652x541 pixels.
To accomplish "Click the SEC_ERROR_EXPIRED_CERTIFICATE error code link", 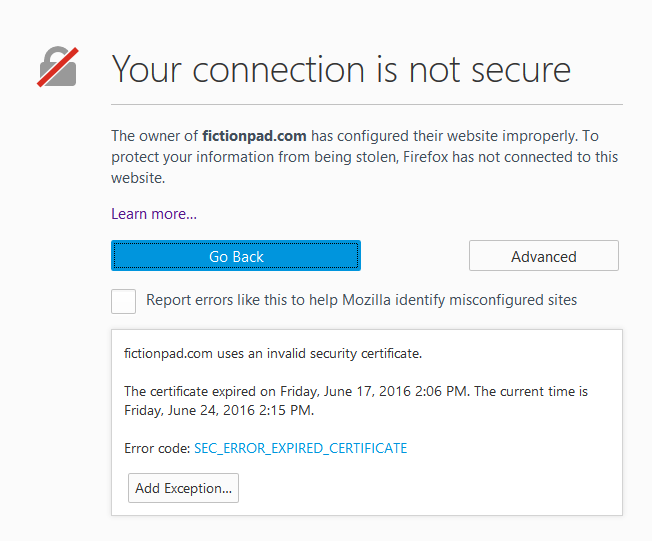I will (x=300, y=448).
